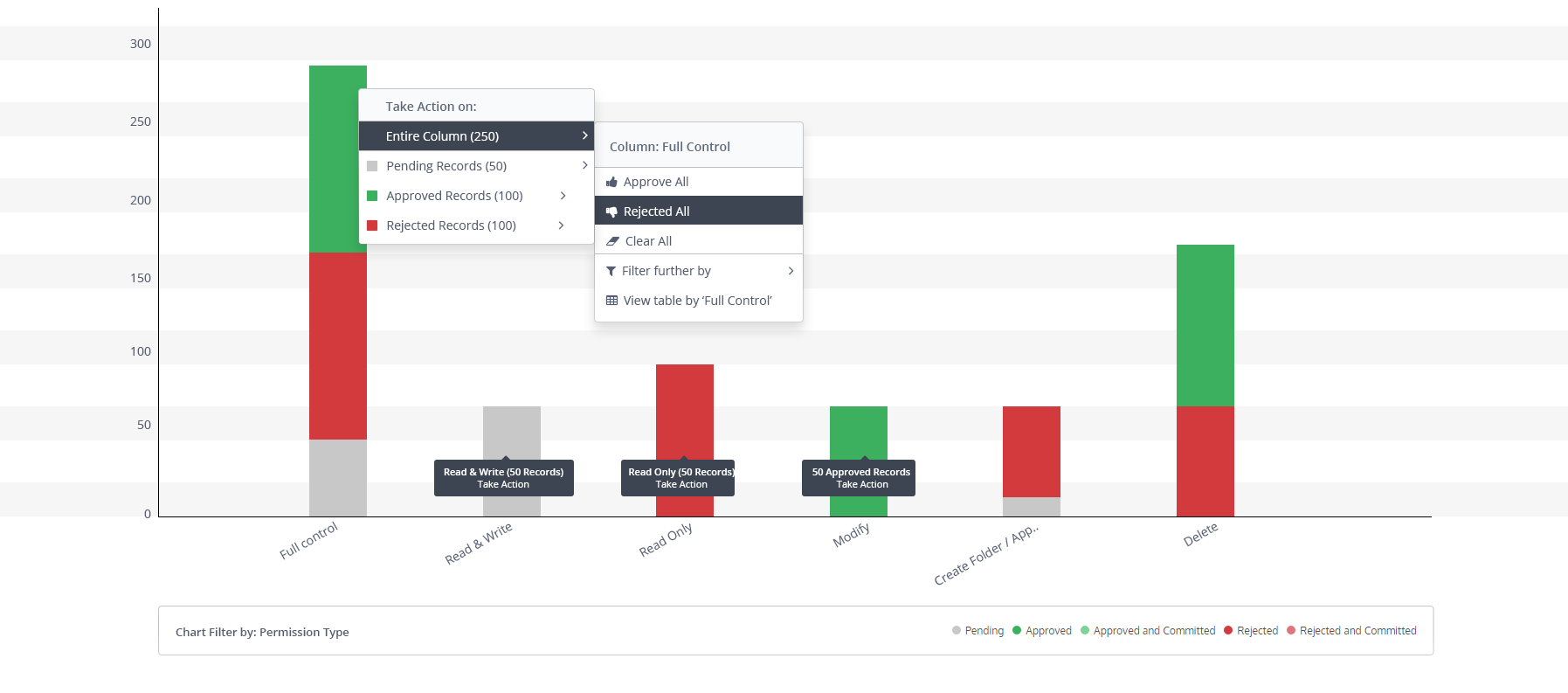Viewport: 1568px width, 693px height.
Task: Click the funnel icon beside Filter further by
Action: click(611, 271)
